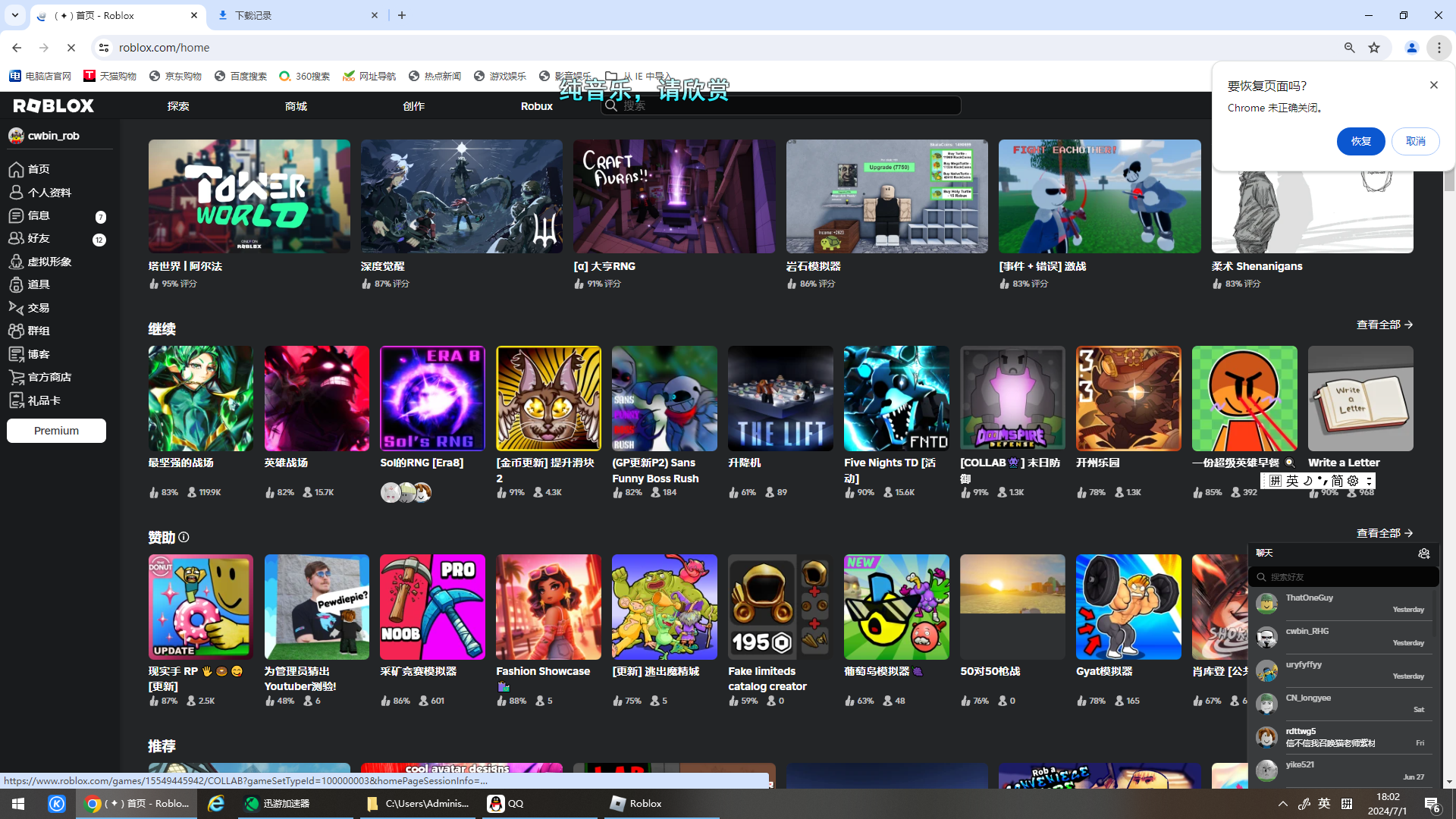Bookmark this page with the star icon

[x=1374, y=47]
